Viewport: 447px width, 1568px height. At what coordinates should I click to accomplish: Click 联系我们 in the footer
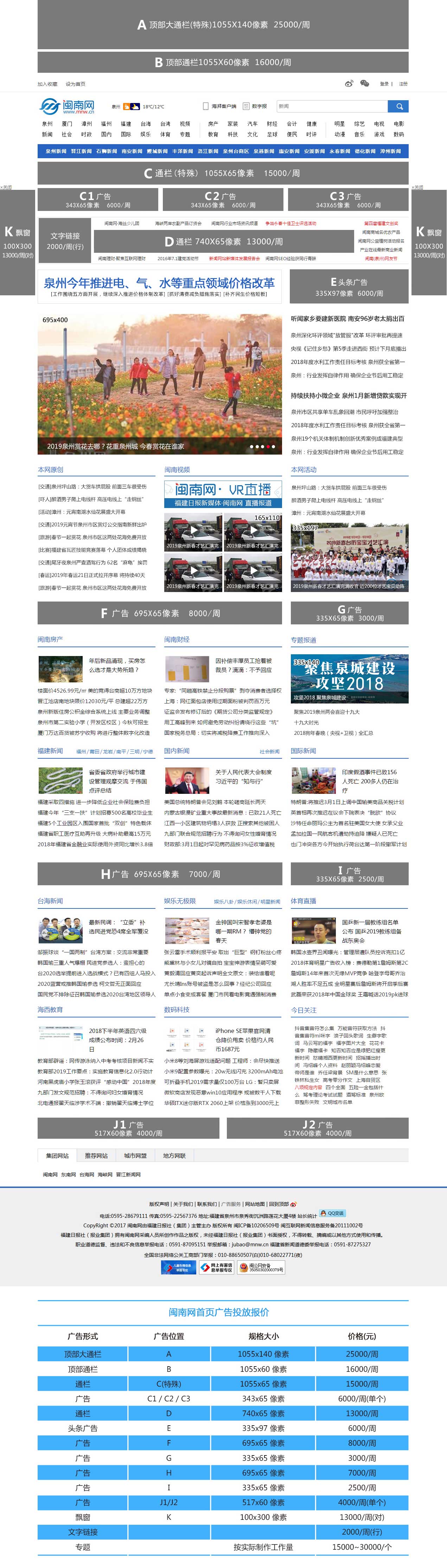[207, 1204]
